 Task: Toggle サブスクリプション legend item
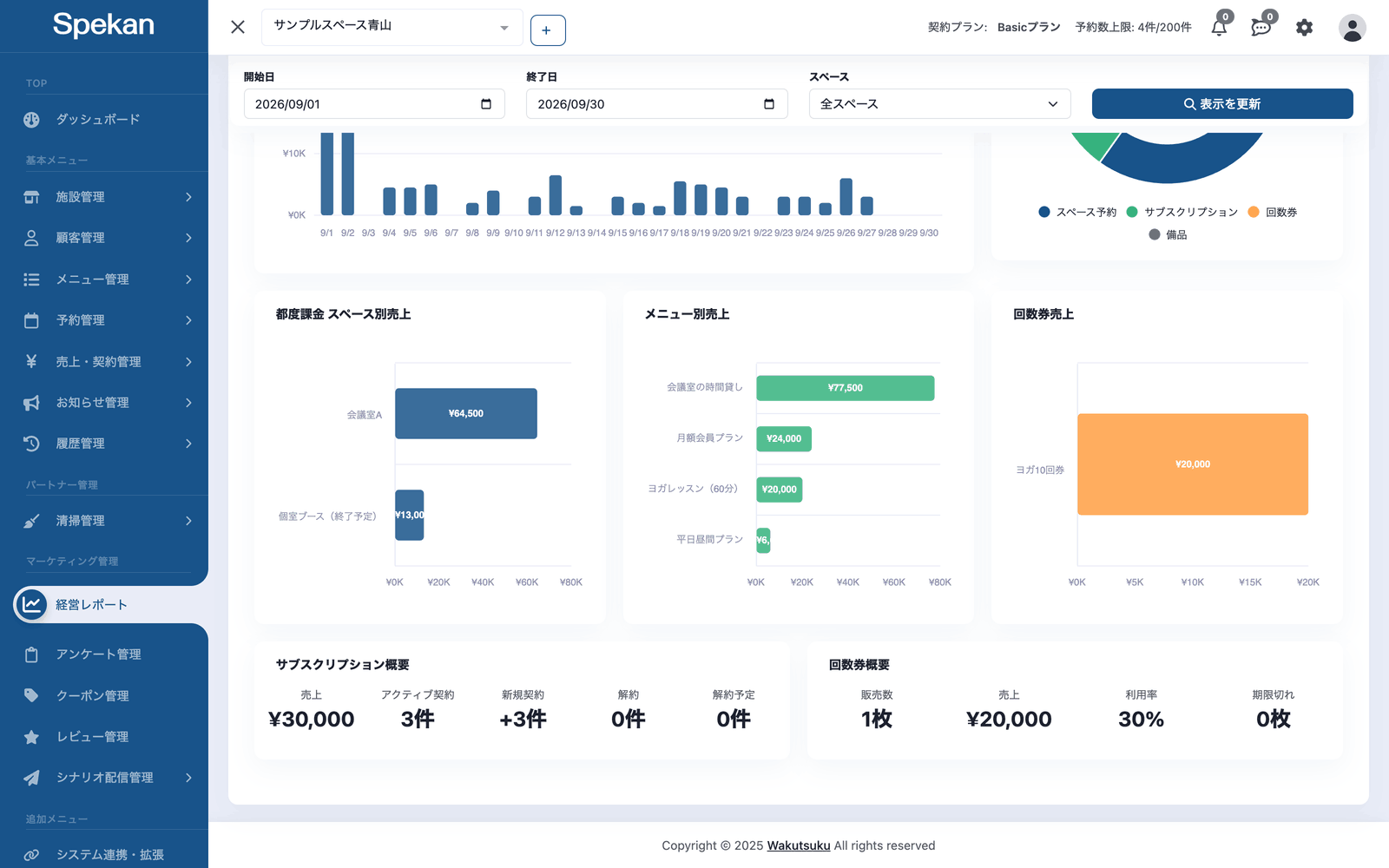tap(1182, 212)
